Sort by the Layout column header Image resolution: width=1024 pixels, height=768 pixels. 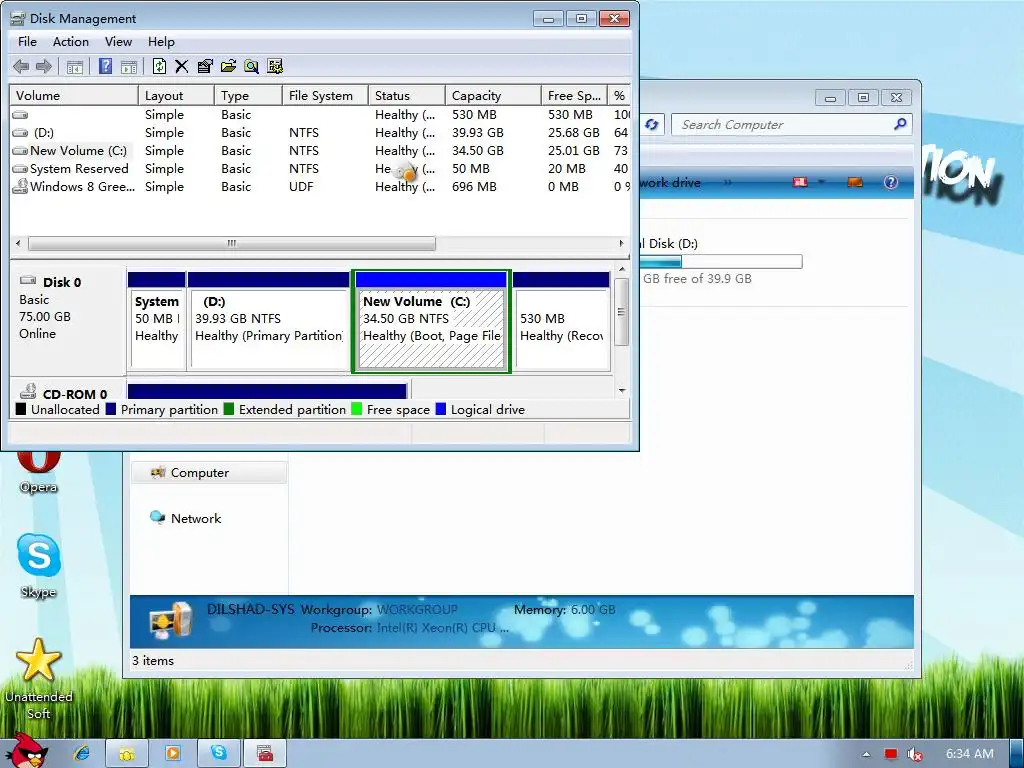[176, 95]
